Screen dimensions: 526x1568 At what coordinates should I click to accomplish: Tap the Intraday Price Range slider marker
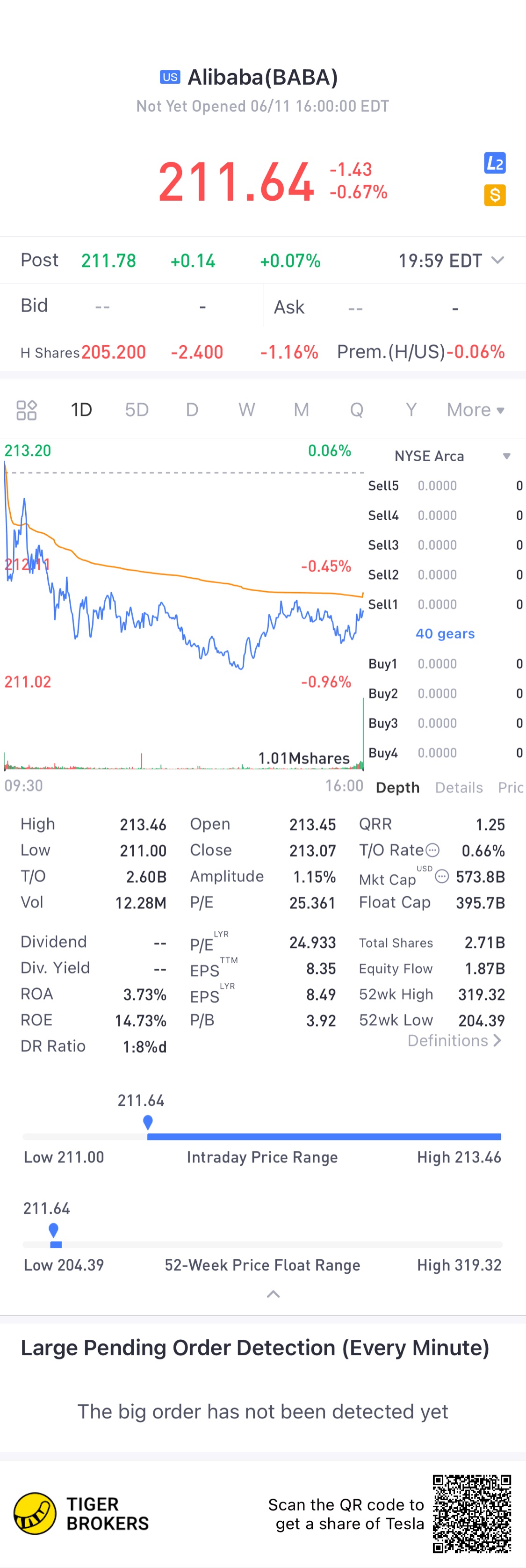tap(148, 1122)
